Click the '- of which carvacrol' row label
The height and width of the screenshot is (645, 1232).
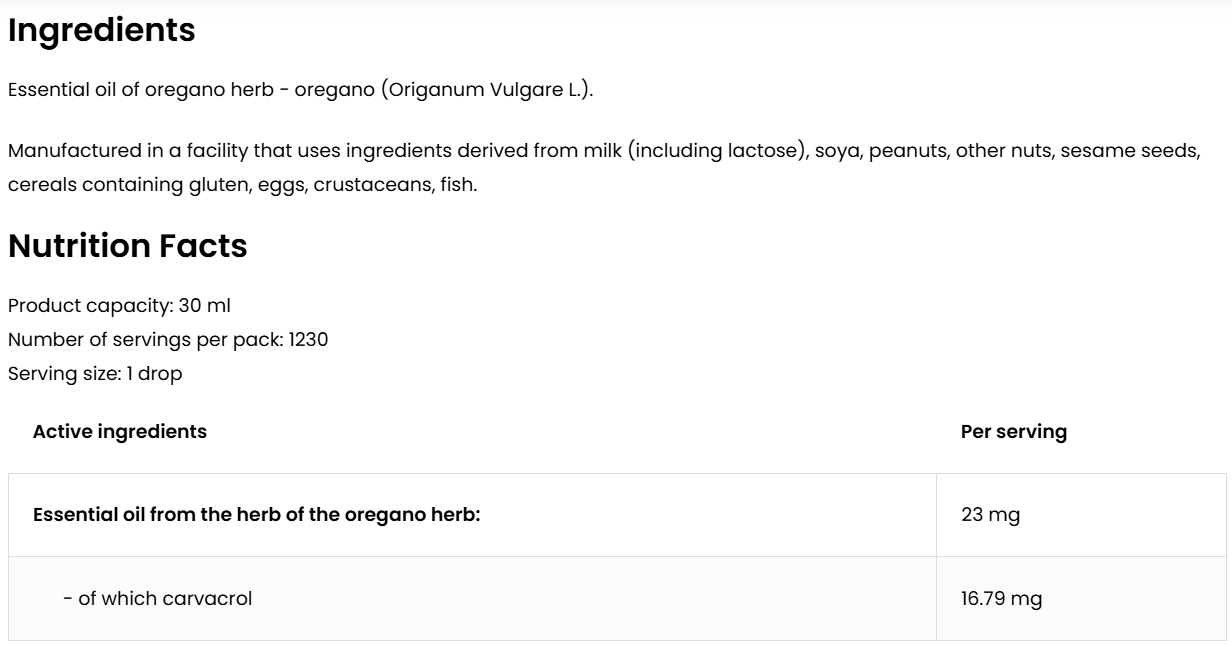pyautogui.click(x=157, y=599)
